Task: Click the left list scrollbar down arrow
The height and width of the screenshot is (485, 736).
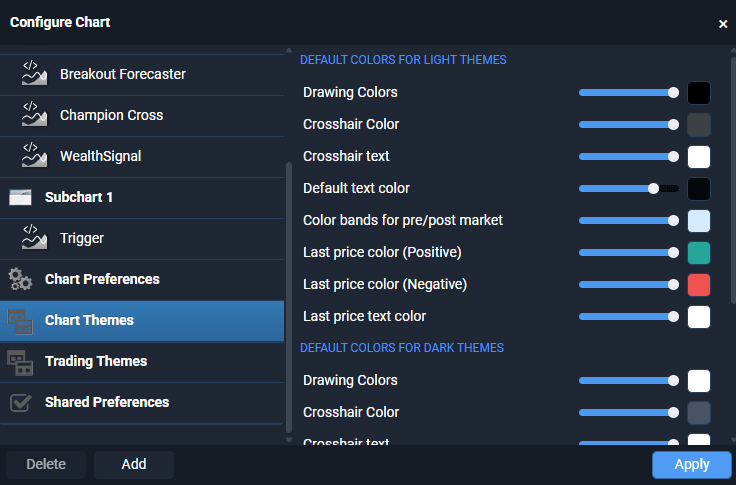Action: 289,440
